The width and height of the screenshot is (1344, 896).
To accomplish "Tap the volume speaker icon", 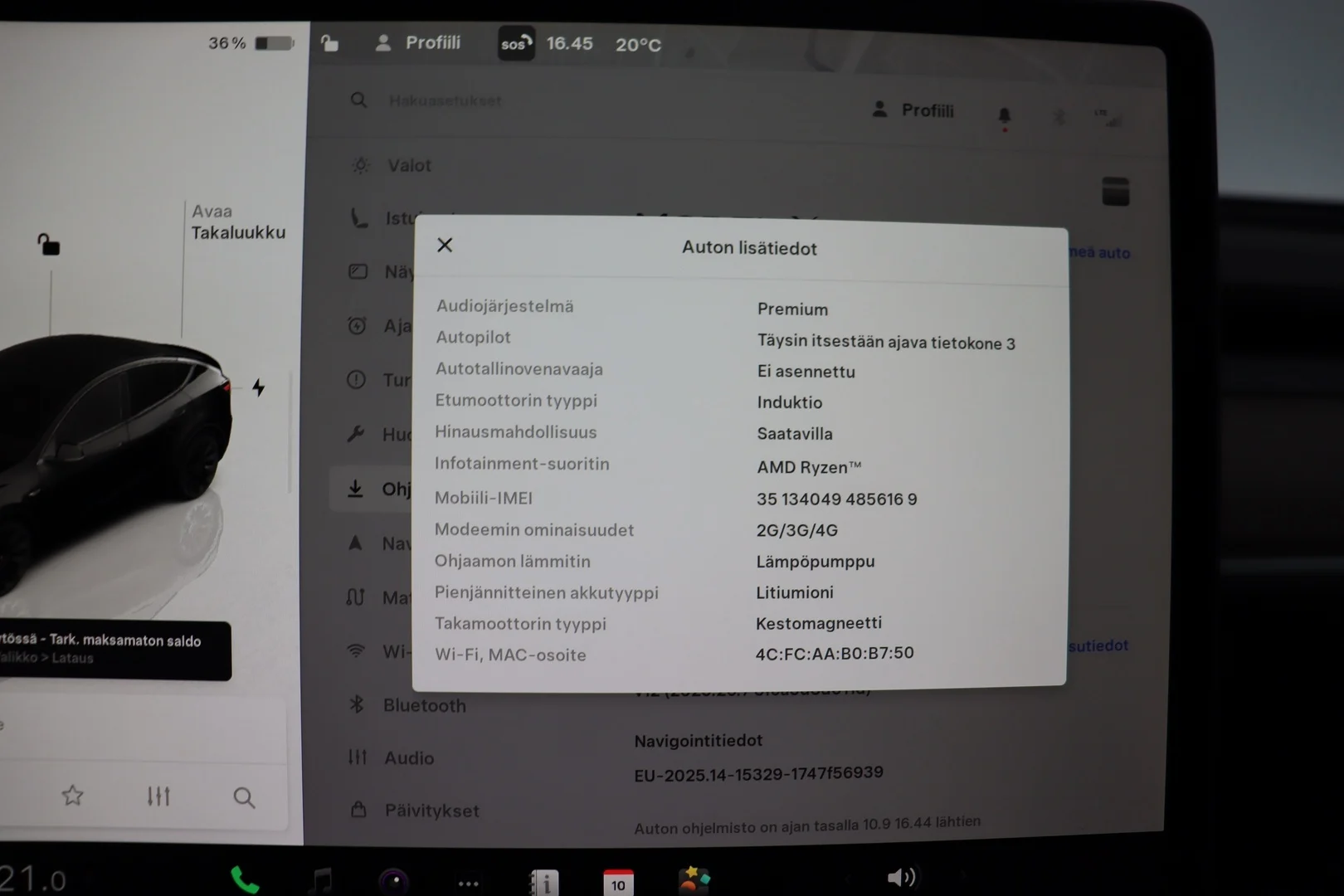I will tap(901, 877).
